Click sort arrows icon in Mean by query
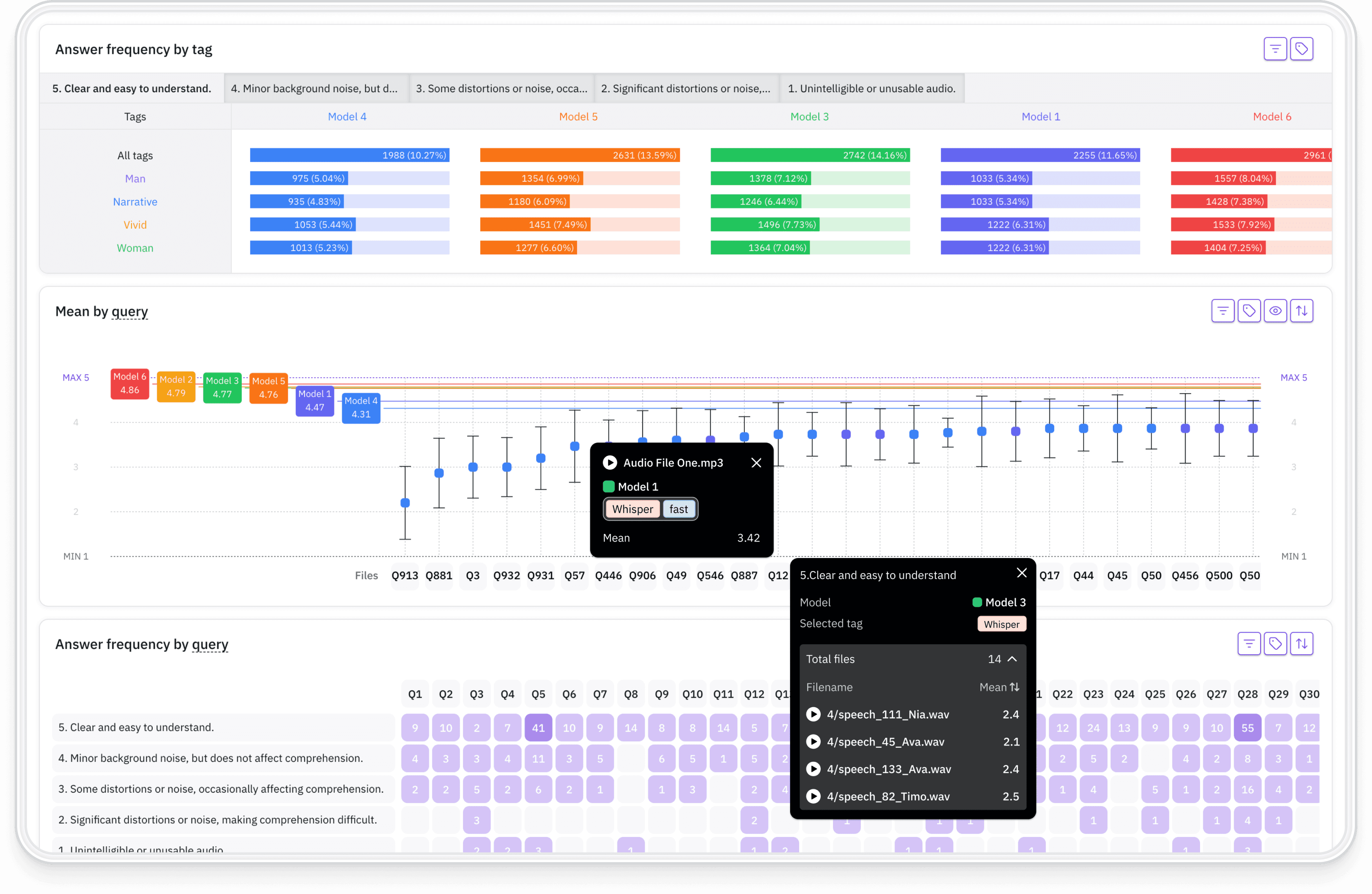1372x894 pixels. [1302, 311]
